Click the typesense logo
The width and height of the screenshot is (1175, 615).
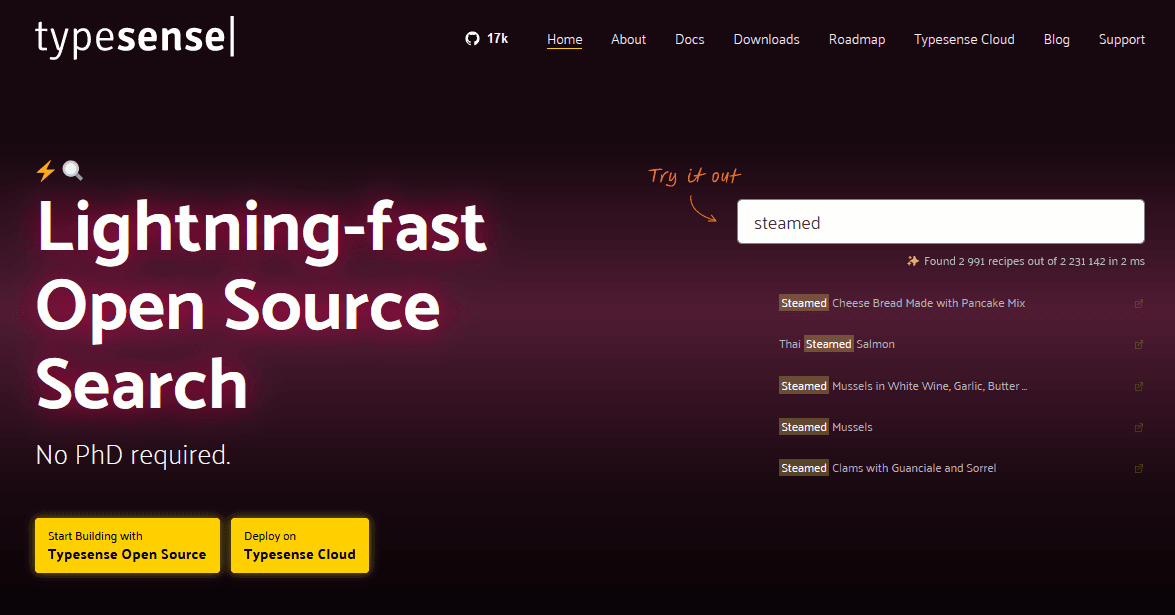click(x=135, y=38)
